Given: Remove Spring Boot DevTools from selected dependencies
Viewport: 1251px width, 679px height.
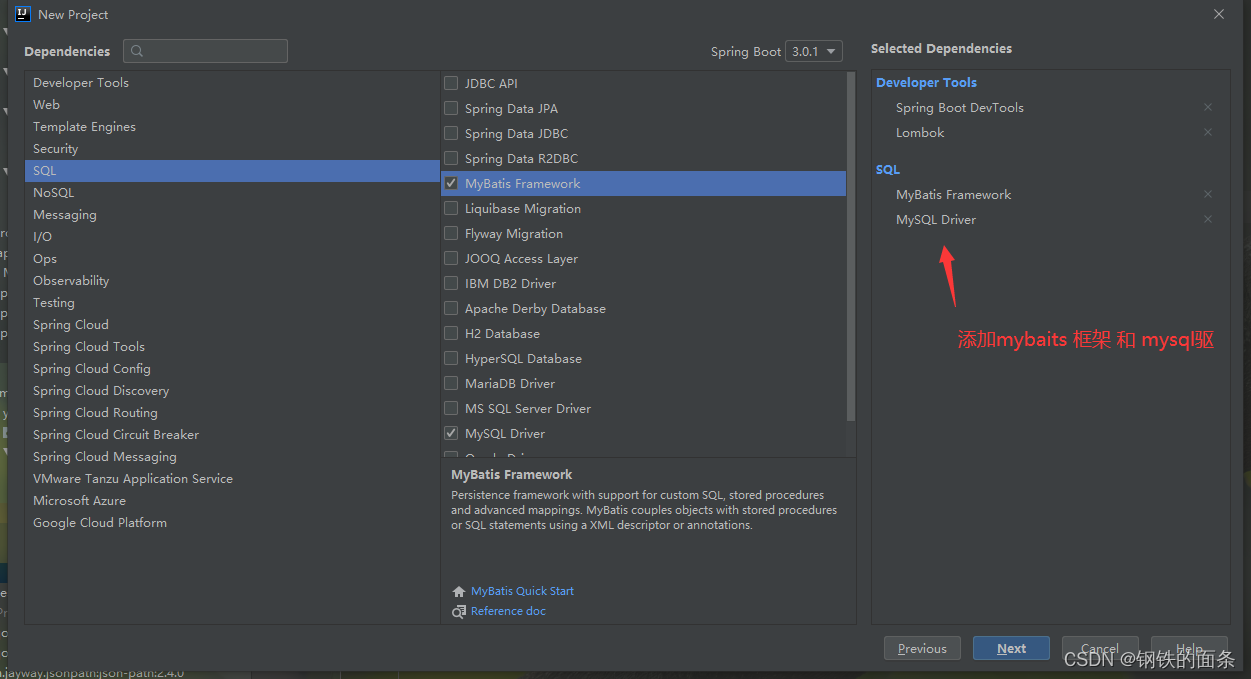Looking at the screenshot, I should click(x=1208, y=108).
